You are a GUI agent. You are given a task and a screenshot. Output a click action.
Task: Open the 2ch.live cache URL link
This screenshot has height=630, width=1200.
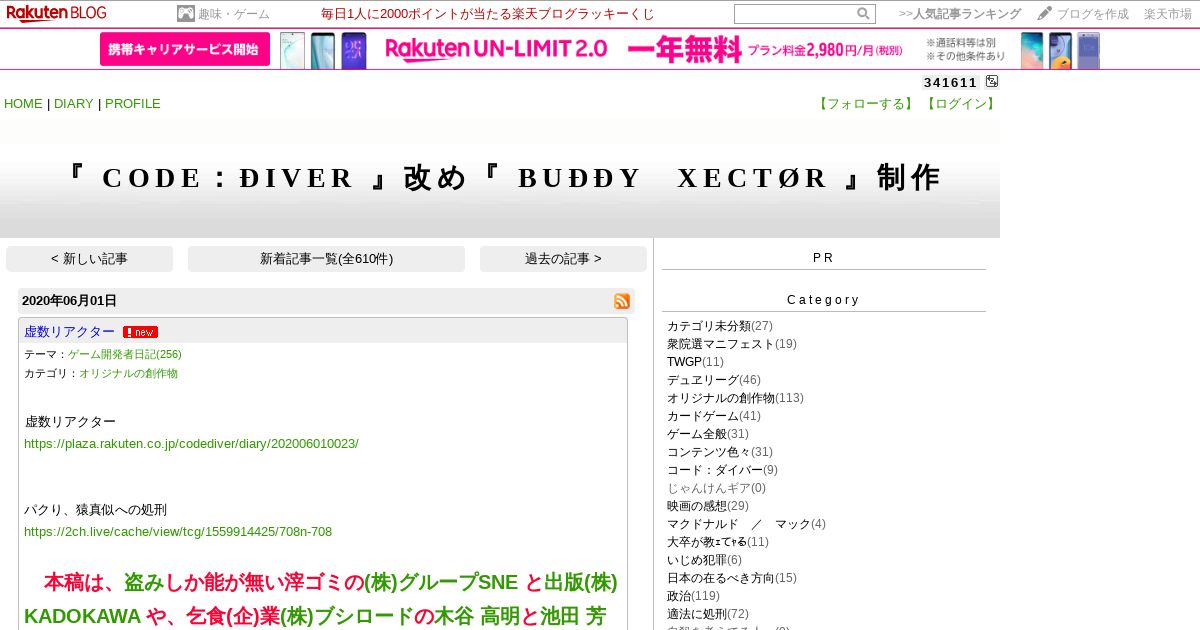[x=178, y=532]
